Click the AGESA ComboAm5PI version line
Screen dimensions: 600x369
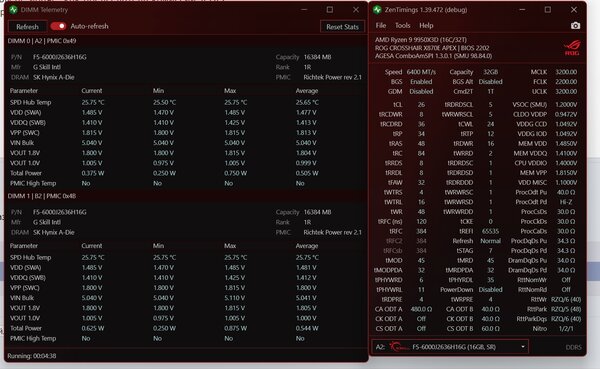(433, 56)
